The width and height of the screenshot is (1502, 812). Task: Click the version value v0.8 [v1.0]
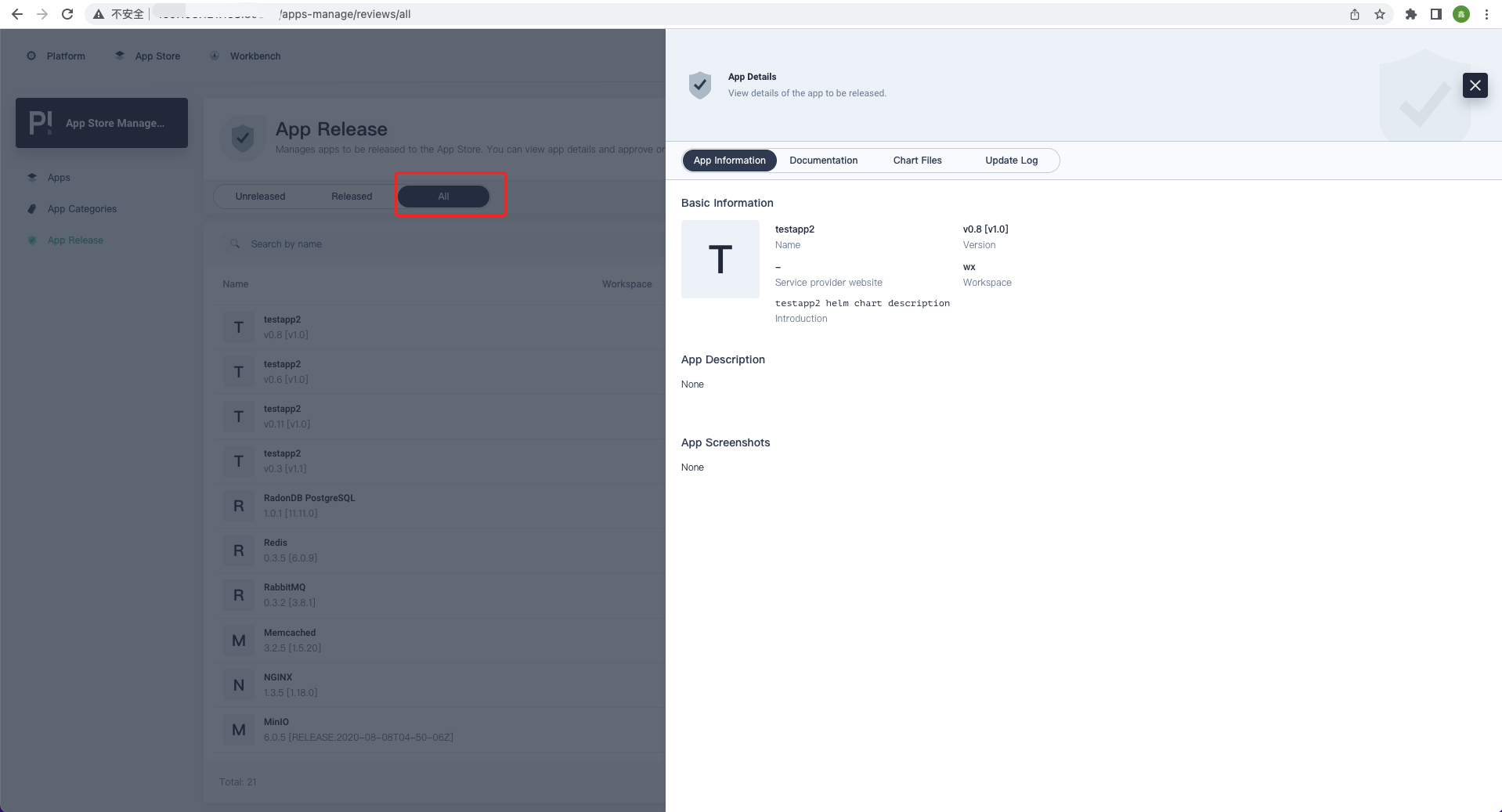[x=985, y=229]
